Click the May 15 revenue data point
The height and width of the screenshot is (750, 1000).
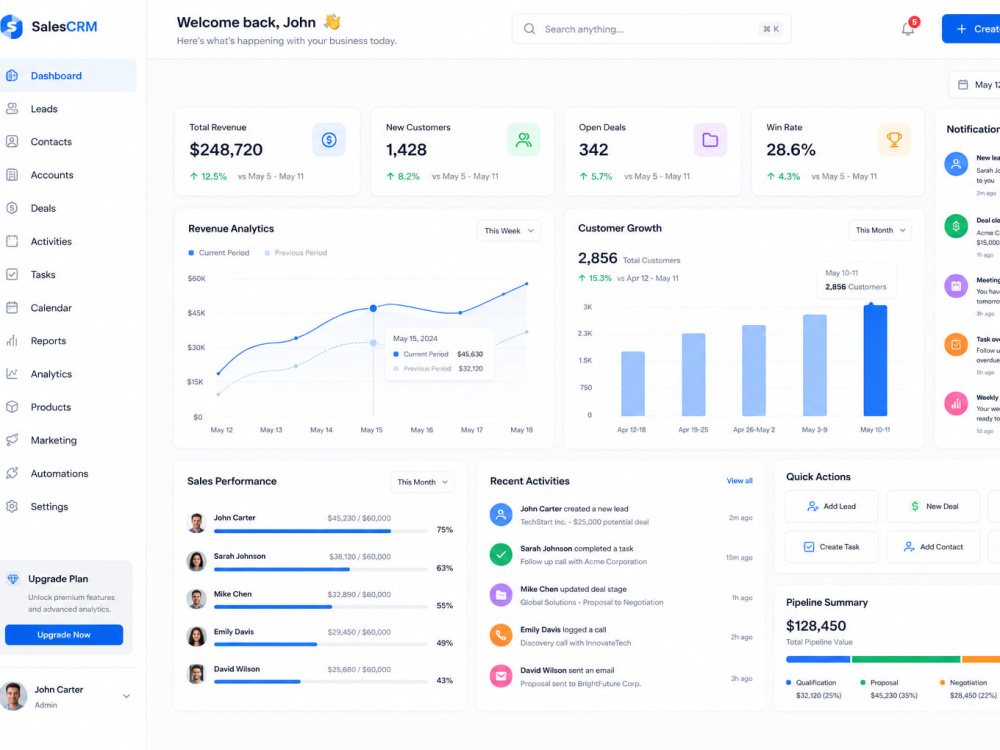coord(373,308)
